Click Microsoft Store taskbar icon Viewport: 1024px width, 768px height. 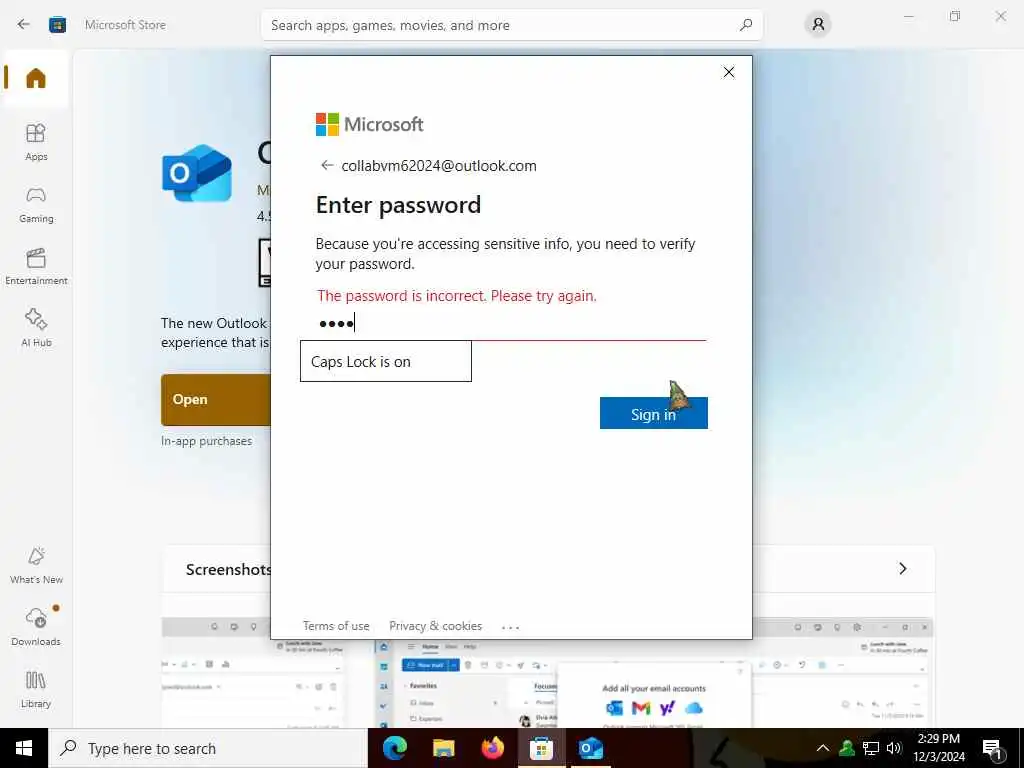pos(541,748)
